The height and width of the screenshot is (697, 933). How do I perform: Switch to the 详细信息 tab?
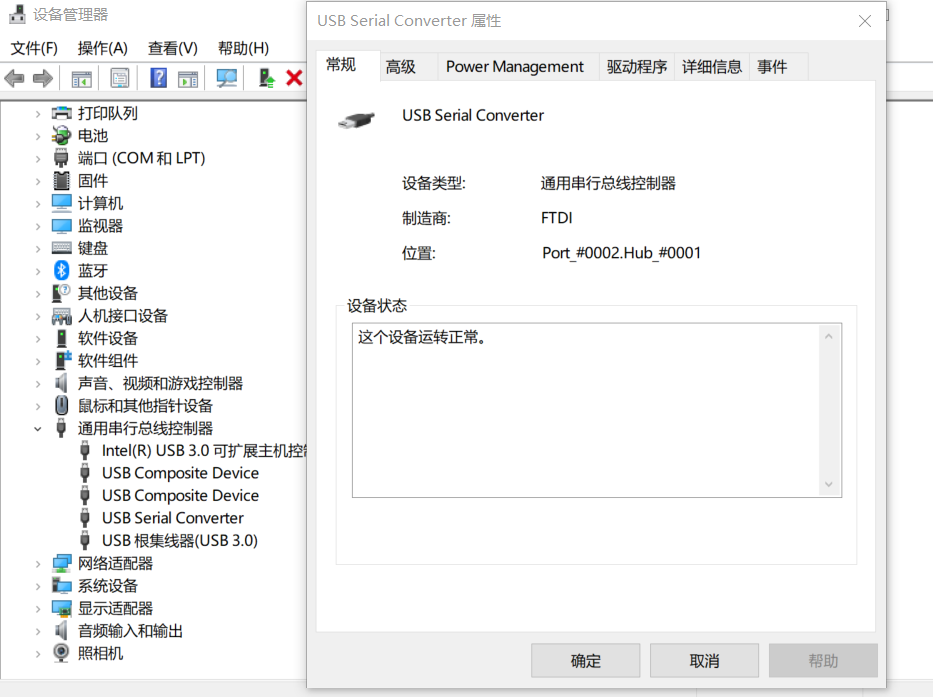pos(712,67)
